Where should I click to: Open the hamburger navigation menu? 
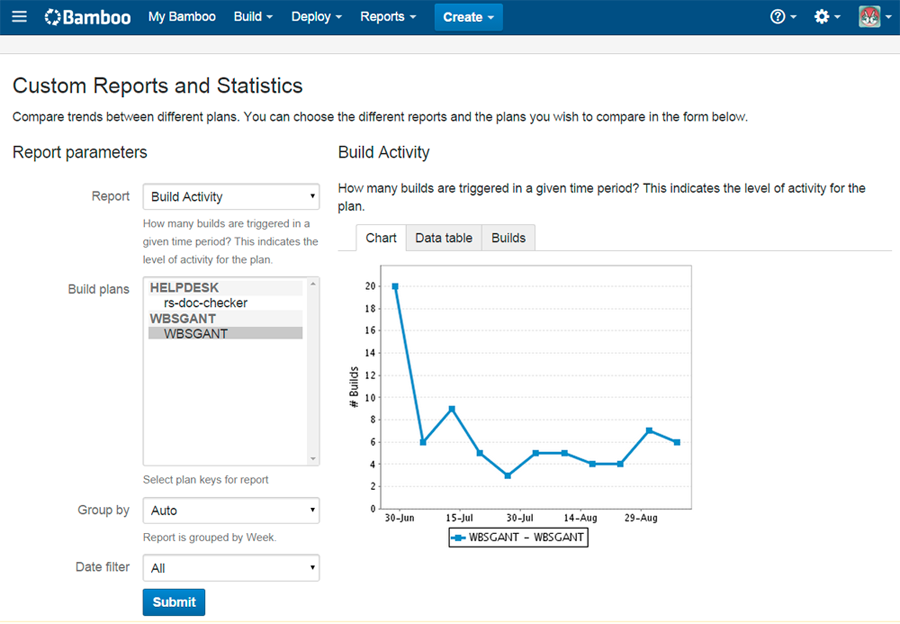pyautogui.click(x=20, y=17)
